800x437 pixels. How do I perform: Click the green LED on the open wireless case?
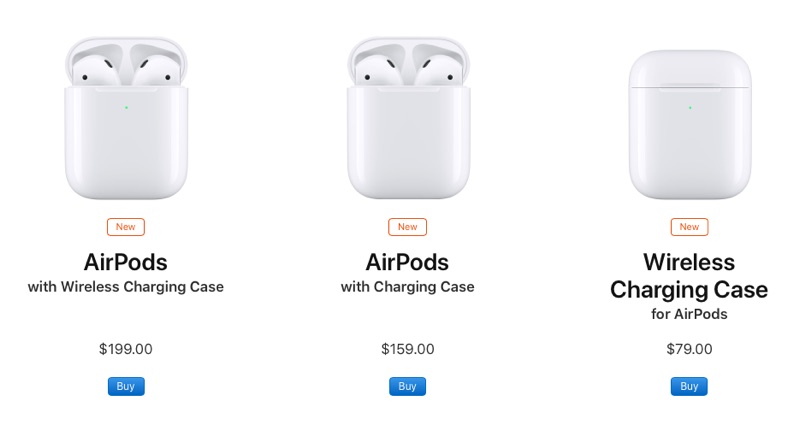(127, 108)
